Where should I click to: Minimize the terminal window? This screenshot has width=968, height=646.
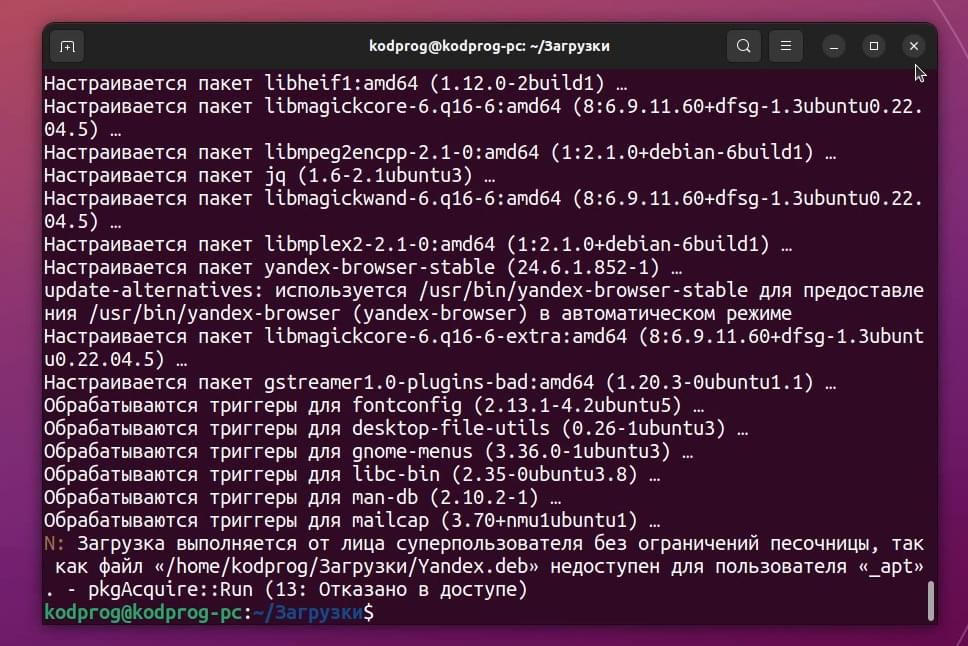833,46
